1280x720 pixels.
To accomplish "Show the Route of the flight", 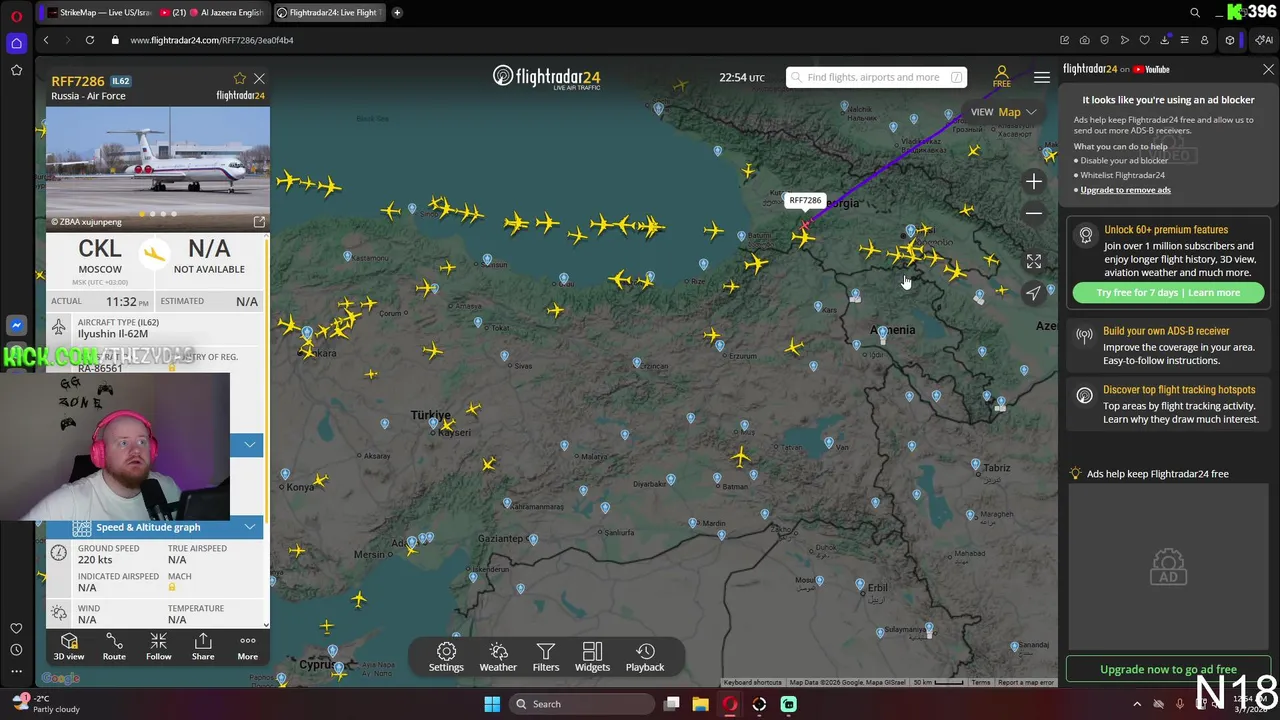I will coord(114,646).
